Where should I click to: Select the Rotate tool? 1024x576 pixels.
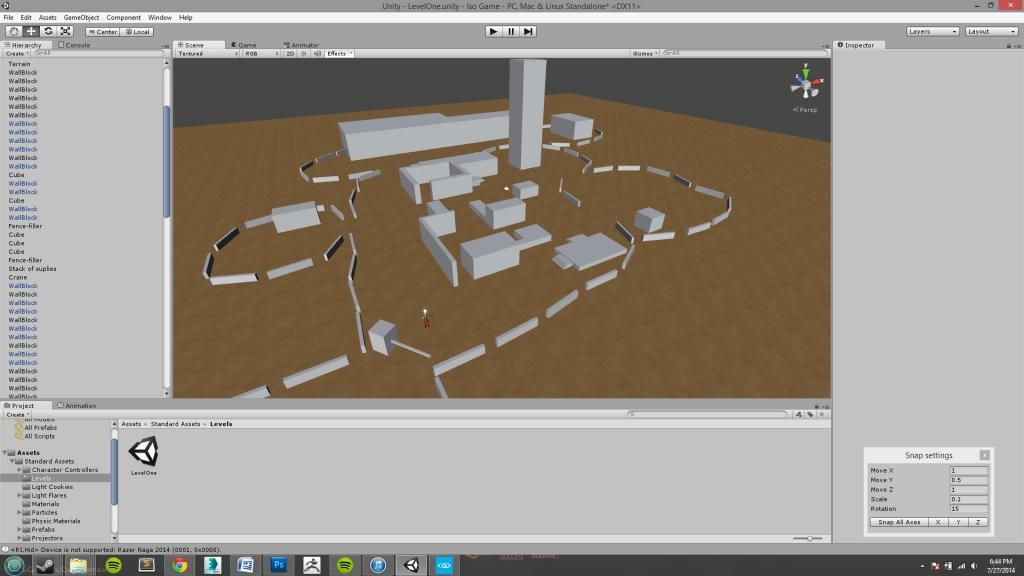pos(48,31)
